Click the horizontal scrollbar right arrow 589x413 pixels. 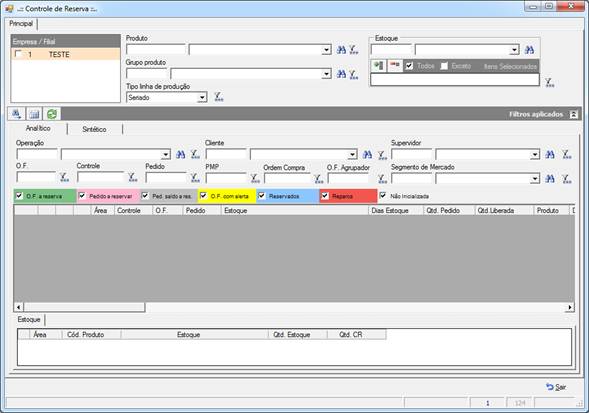click(x=570, y=307)
